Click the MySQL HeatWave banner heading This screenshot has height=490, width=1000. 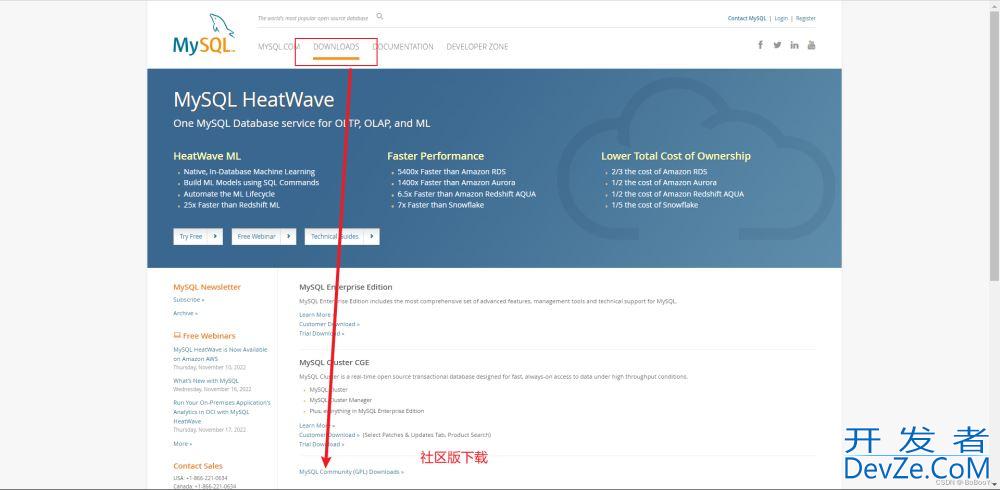click(254, 100)
